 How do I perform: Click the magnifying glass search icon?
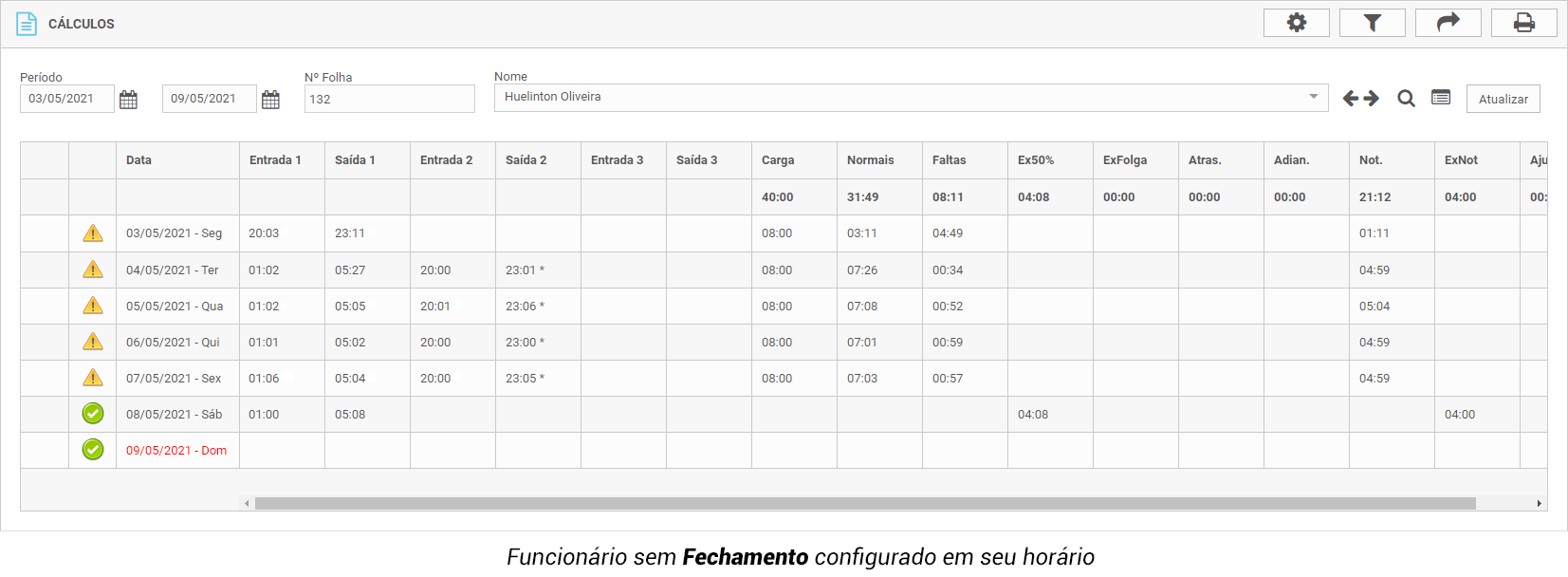pyautogui.click(x=1406, y=99)
